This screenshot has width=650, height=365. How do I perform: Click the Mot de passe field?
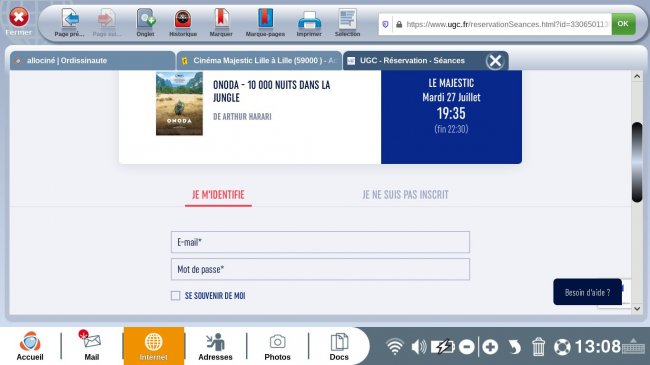[320, 269]
